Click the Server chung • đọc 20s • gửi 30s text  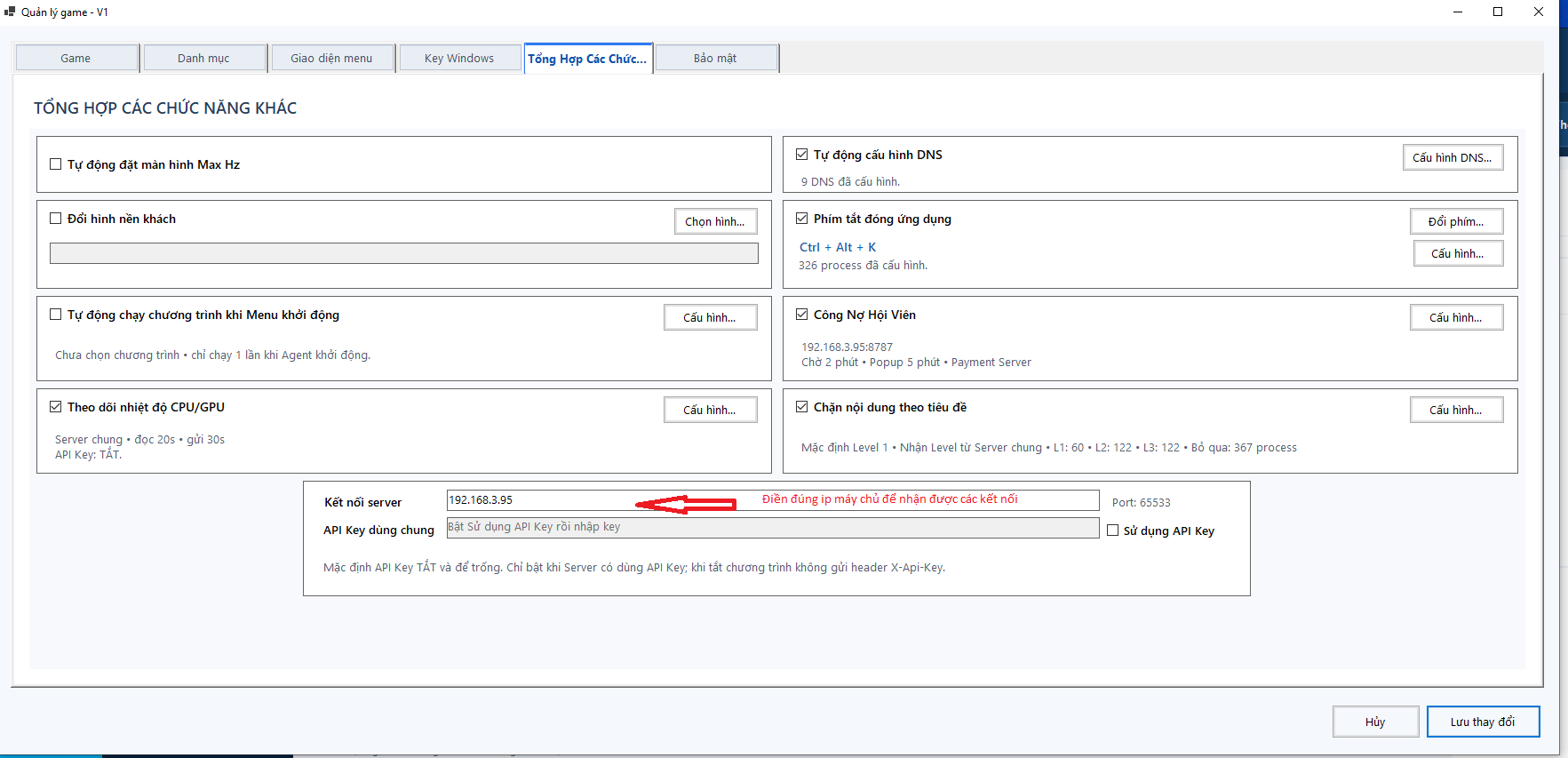click(140, 440)
